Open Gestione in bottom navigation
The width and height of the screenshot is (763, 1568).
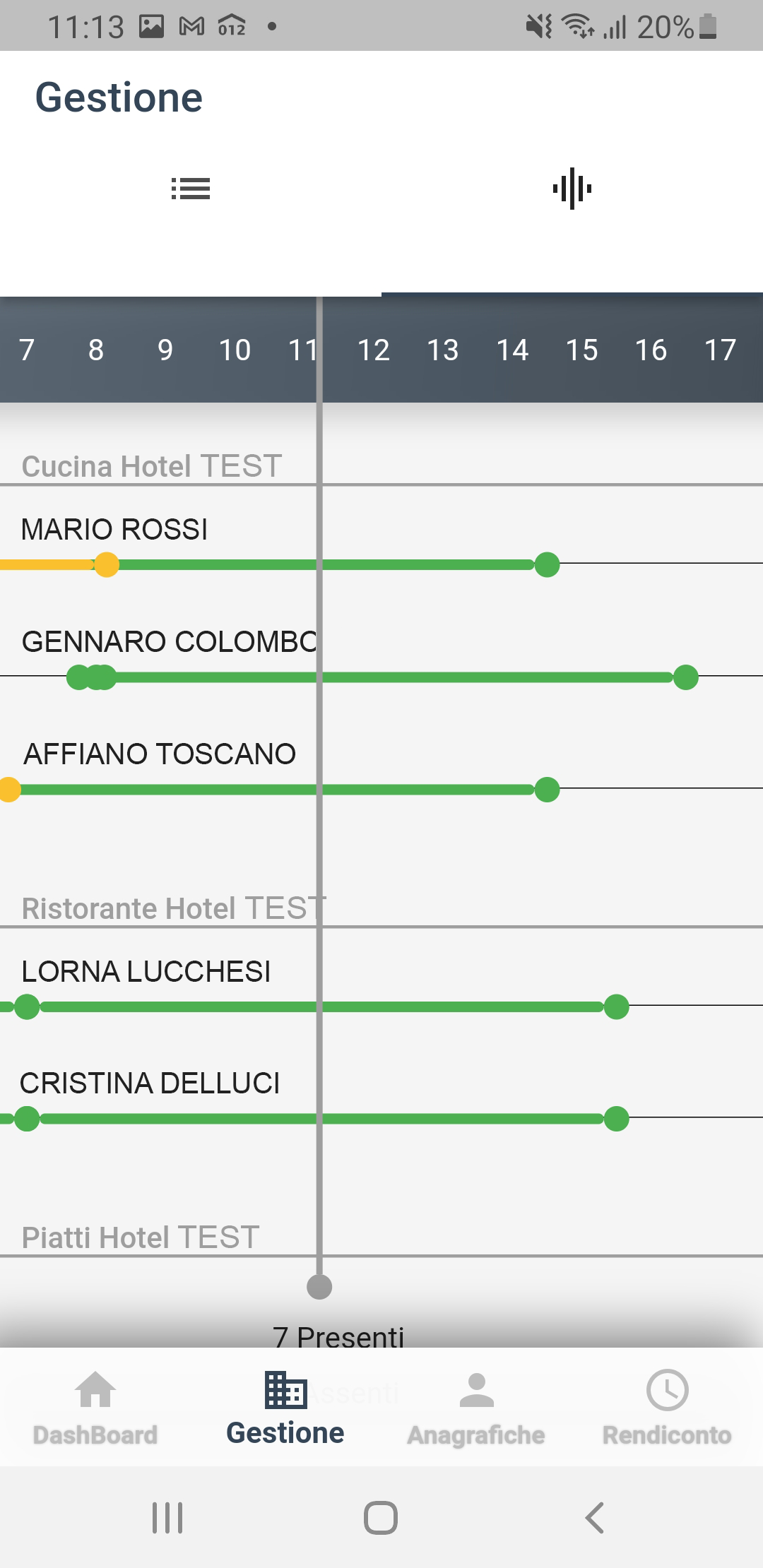[x=285, y=1407]
